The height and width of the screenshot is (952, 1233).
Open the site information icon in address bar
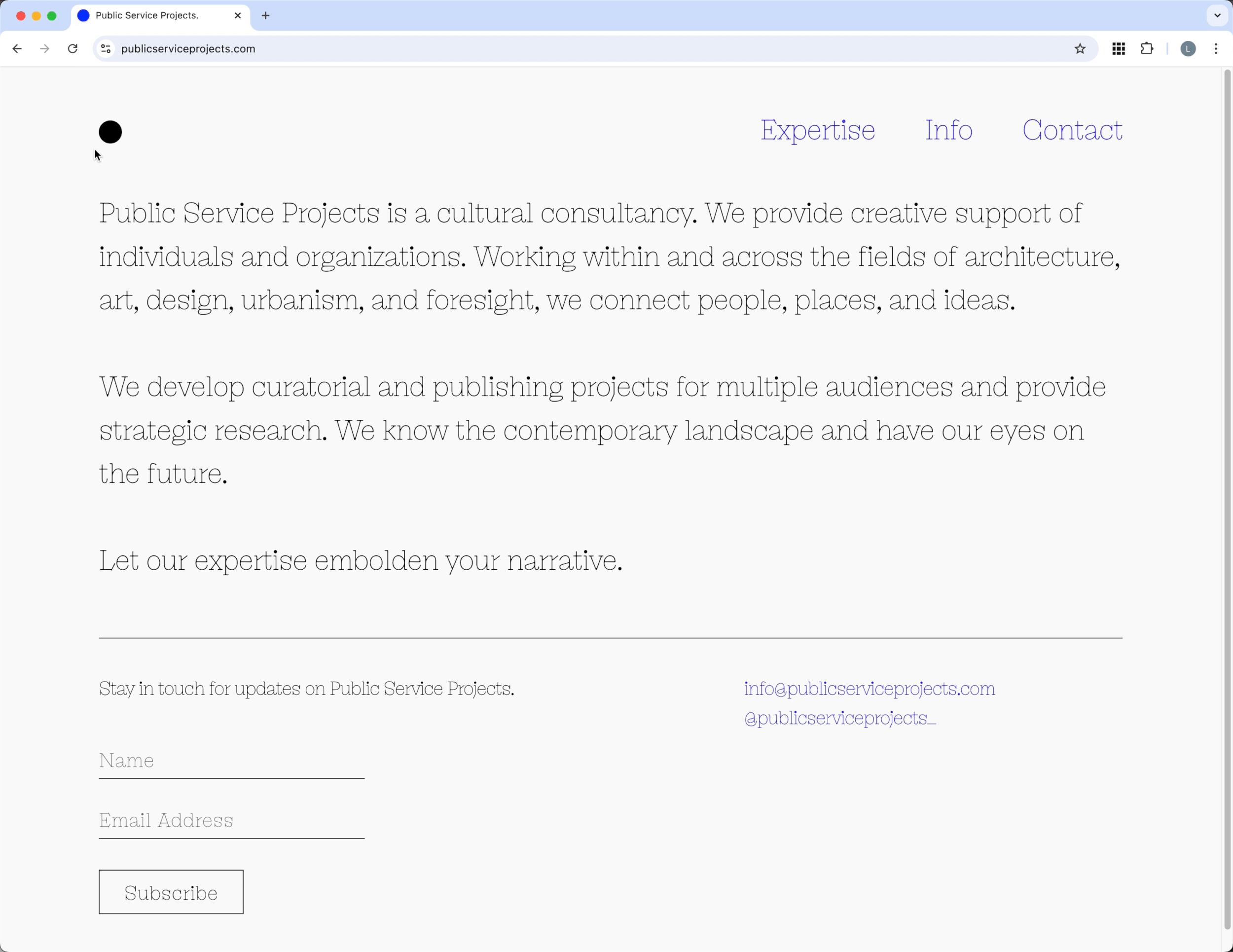coord(106,48)
